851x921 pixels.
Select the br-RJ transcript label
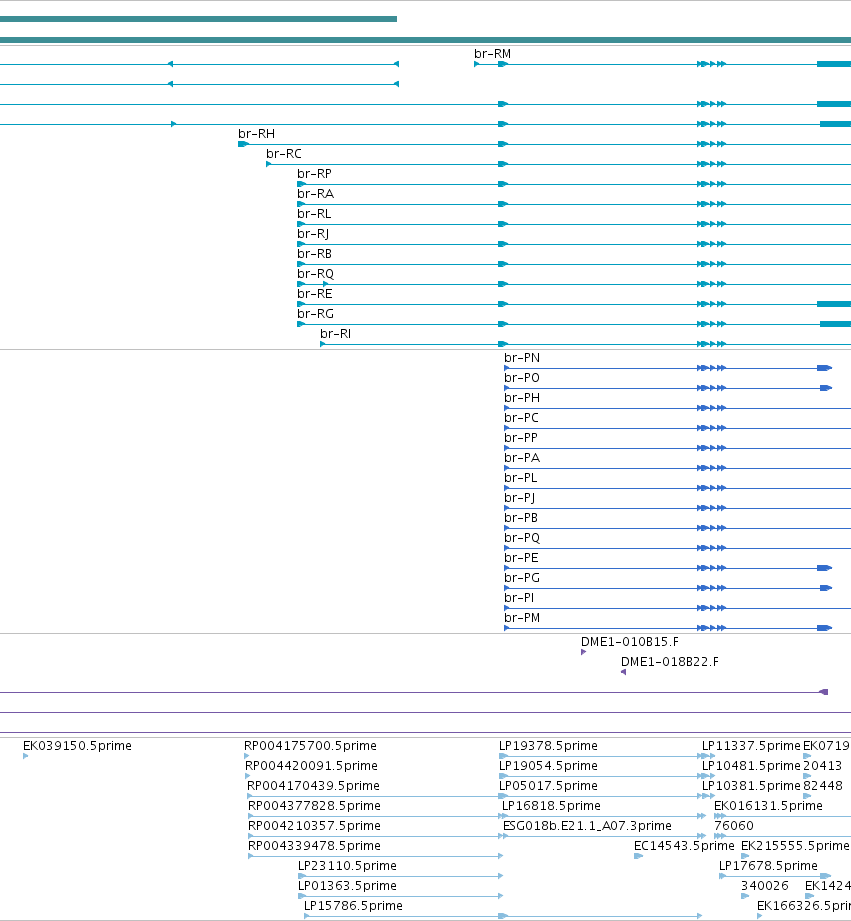[313, 233]
